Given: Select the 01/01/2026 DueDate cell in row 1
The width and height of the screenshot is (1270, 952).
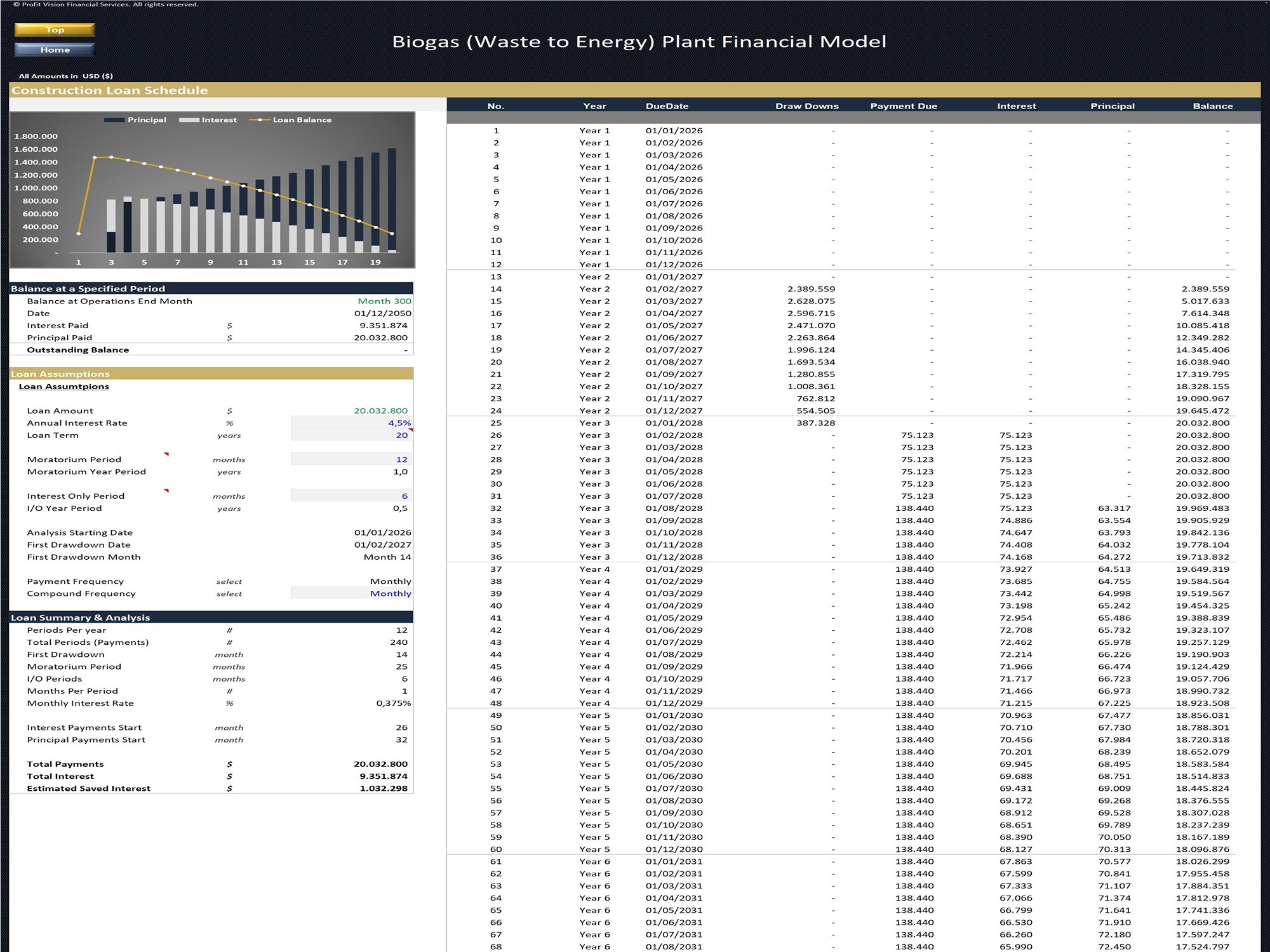Looking at the screenshot, I should click(673, 129).
